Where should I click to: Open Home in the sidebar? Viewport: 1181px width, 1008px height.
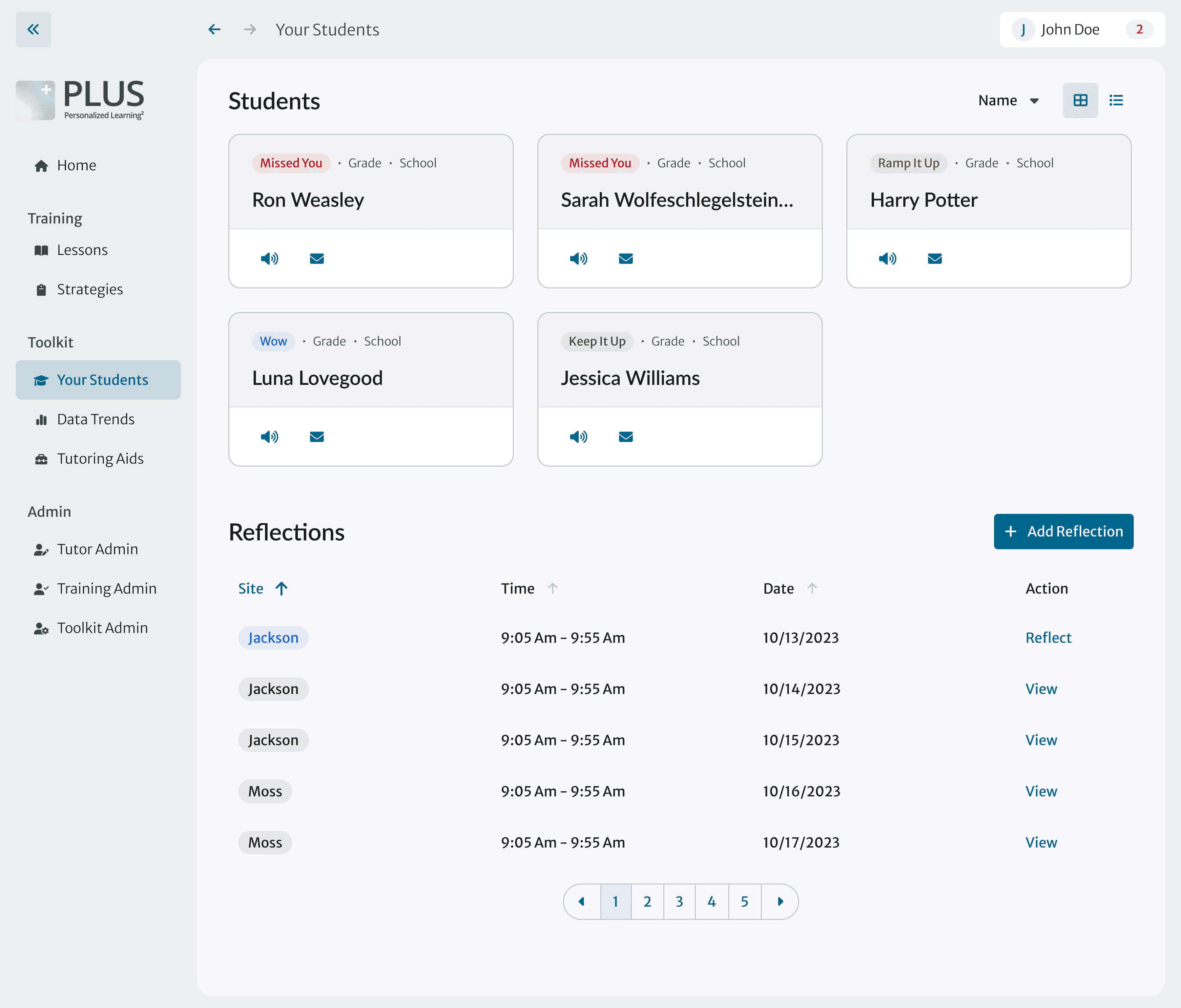click(x=98, y=165)
